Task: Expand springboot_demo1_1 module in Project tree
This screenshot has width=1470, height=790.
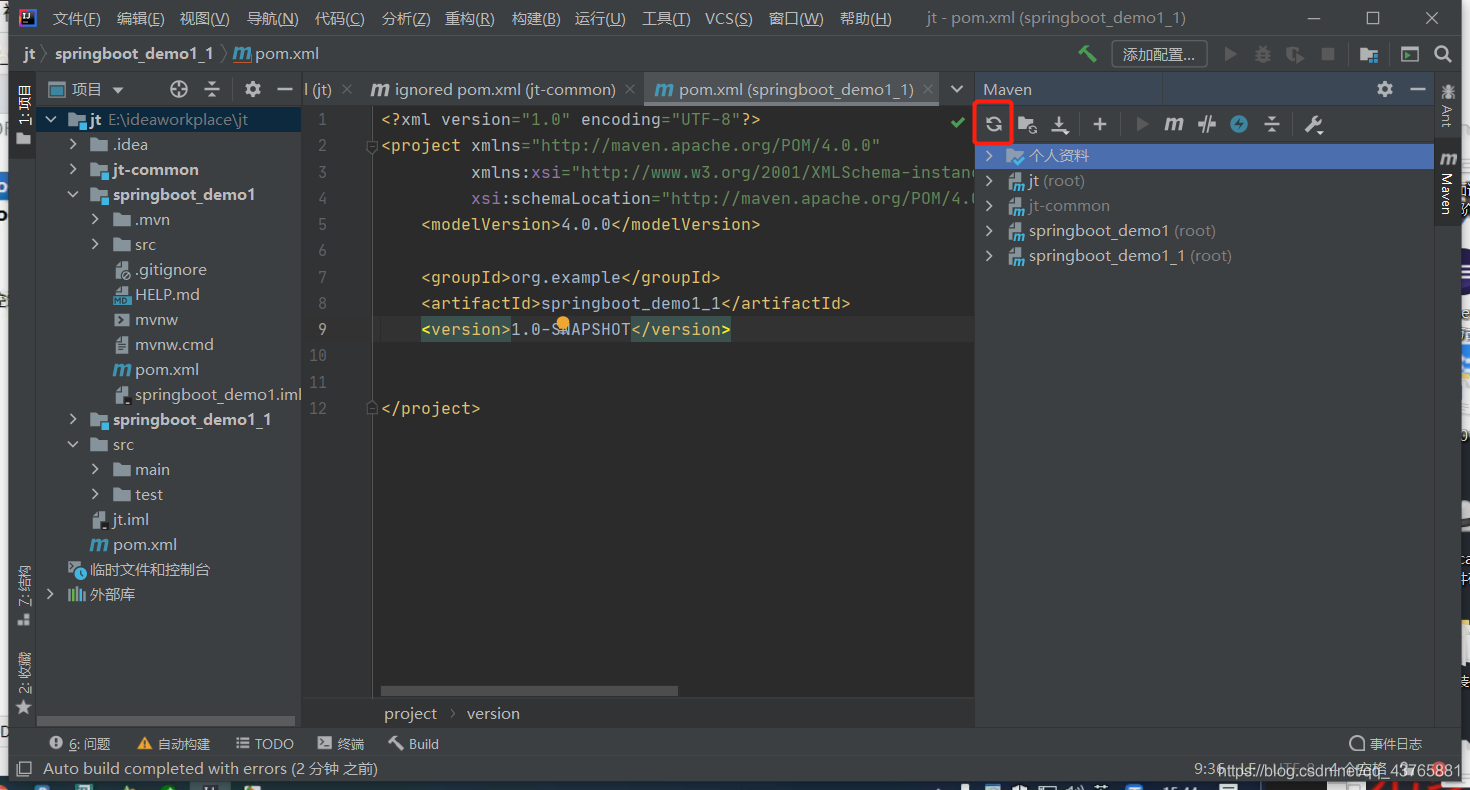Action: [x=73, y=419]
